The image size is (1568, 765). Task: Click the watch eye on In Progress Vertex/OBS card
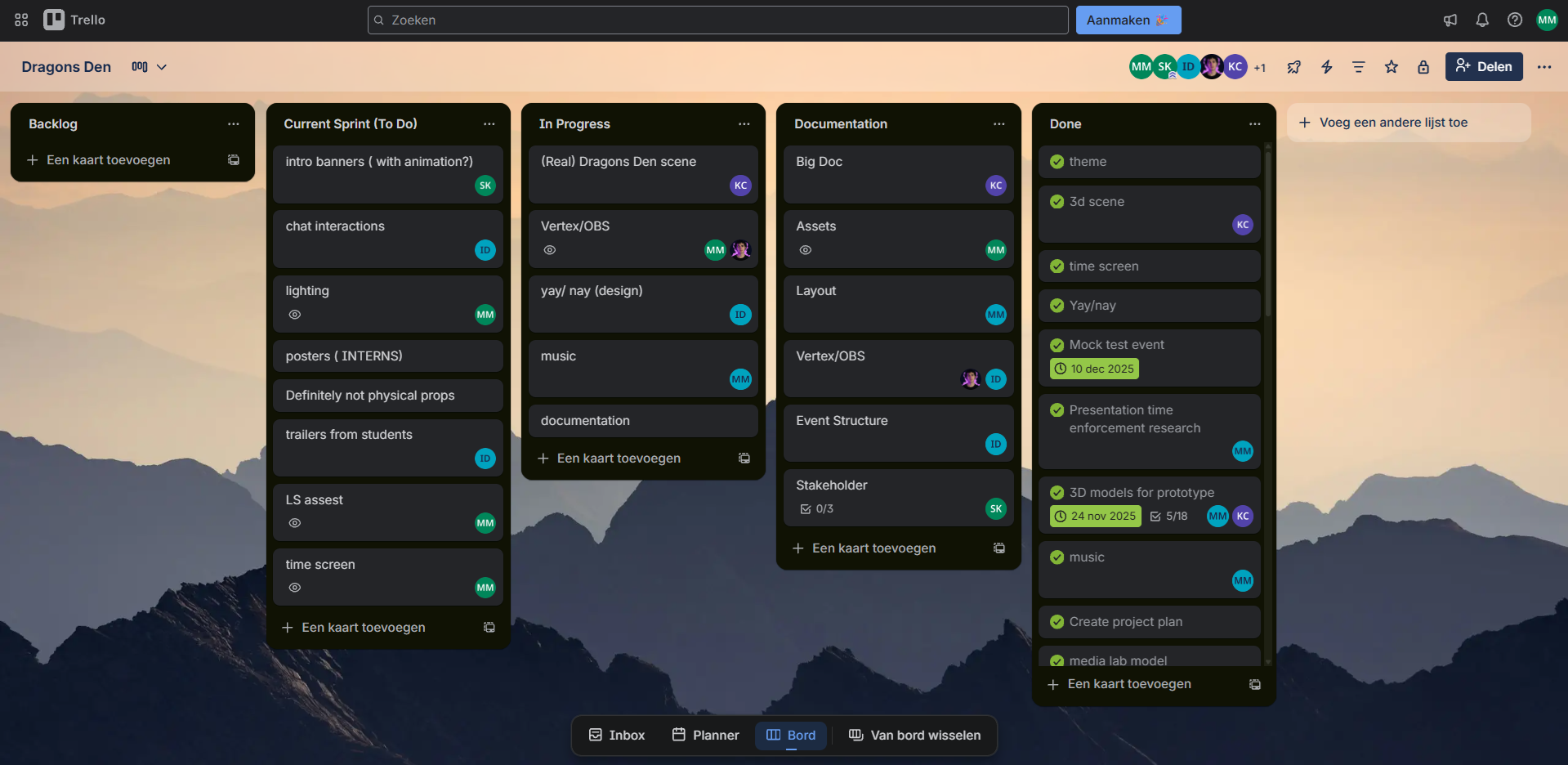tap(550, 250)
